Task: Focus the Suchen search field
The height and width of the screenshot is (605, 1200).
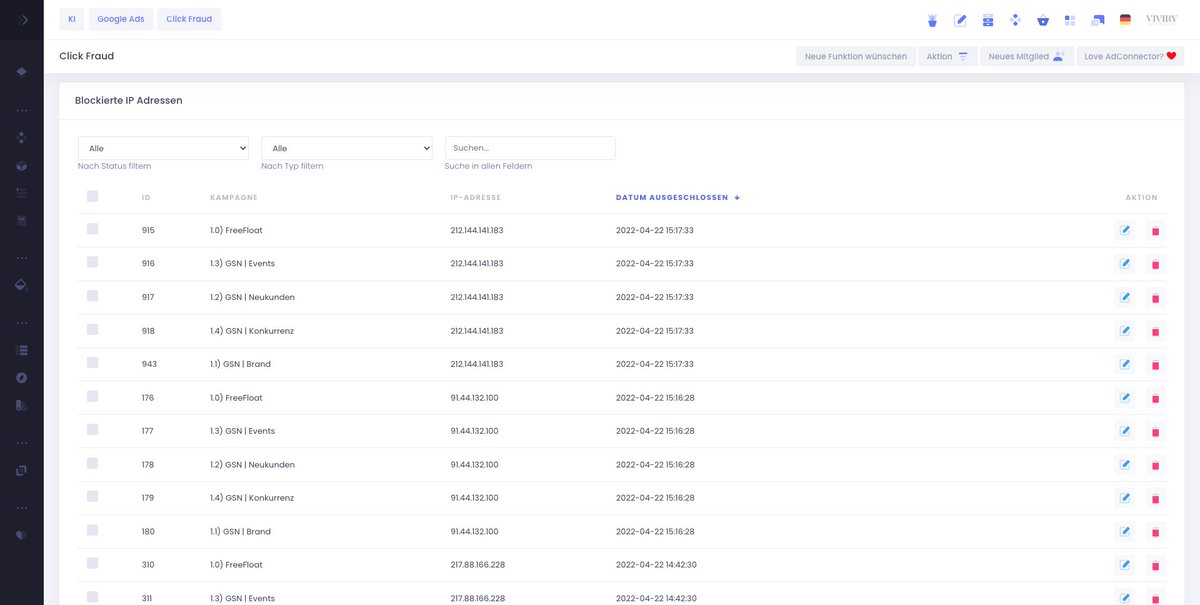Action: 530,148
